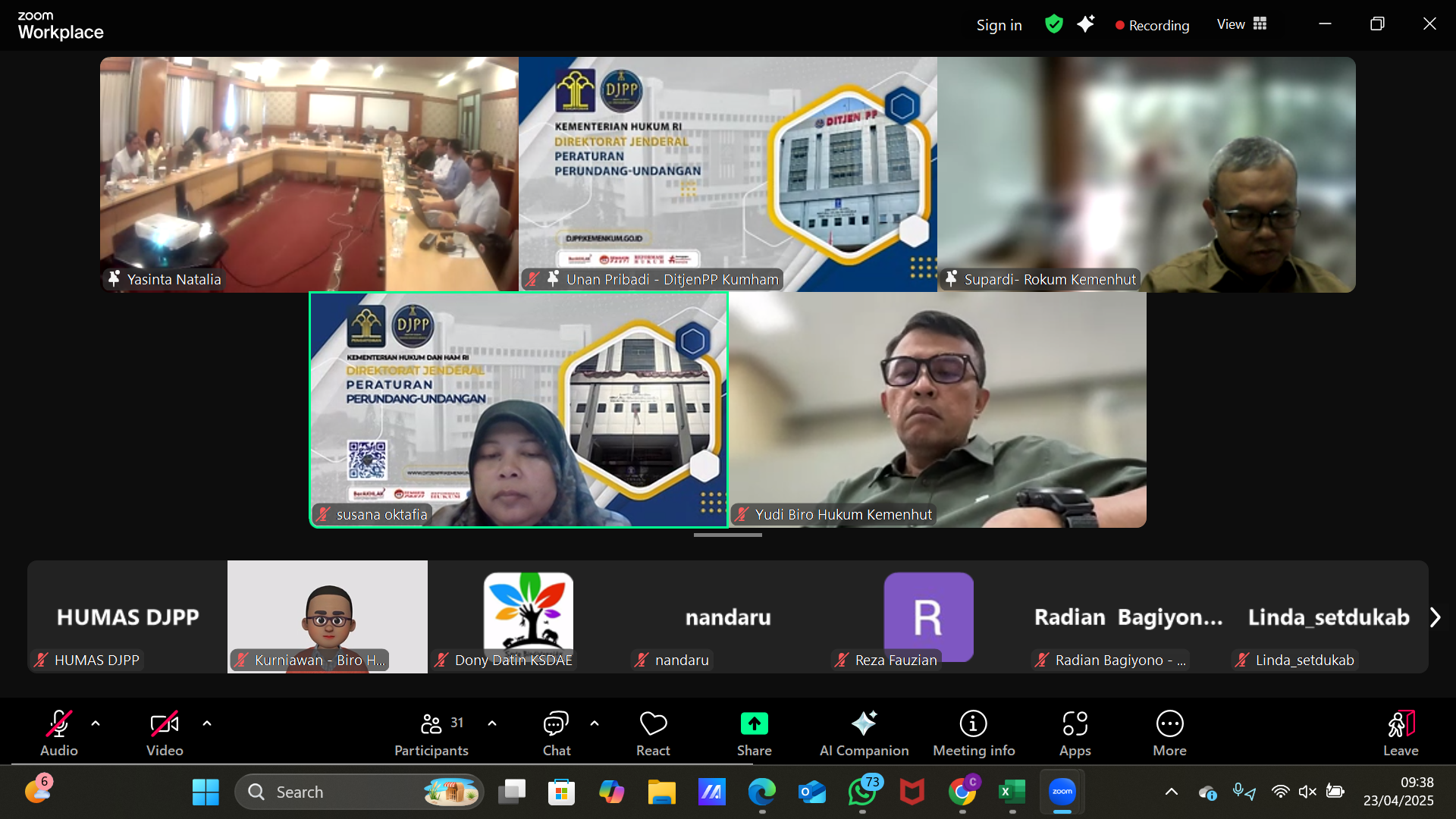This screenshot has height=819, width=1456.
Task: Click the Recording indicator
Action: [x=1152, y=25]
